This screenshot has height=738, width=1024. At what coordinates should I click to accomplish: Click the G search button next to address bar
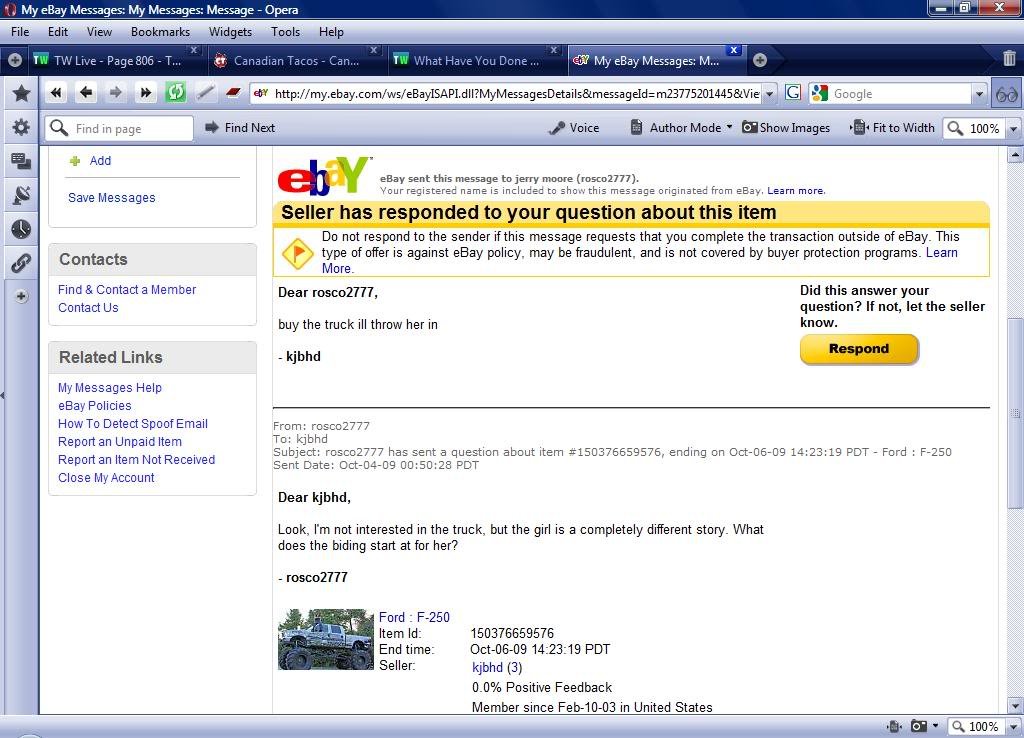[x=793, y=93]
